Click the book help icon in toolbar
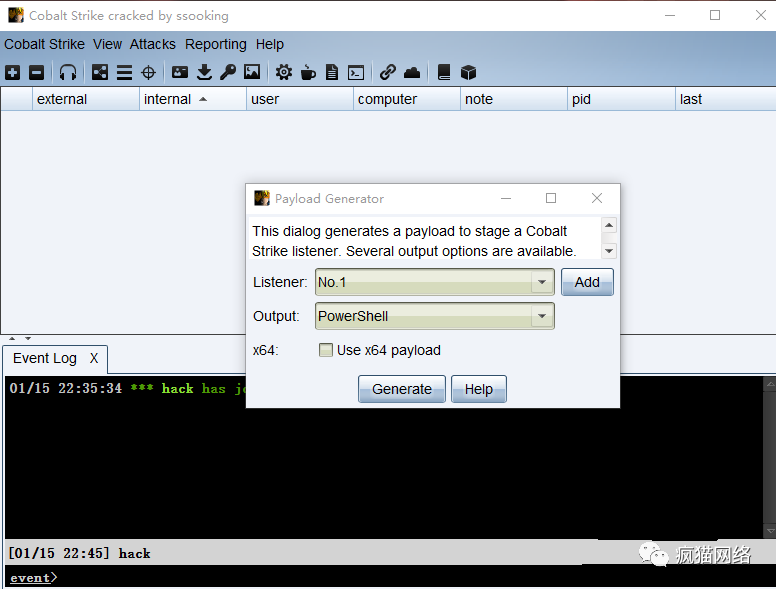Screen dimensions: 776x589 (x=444, y=73)
